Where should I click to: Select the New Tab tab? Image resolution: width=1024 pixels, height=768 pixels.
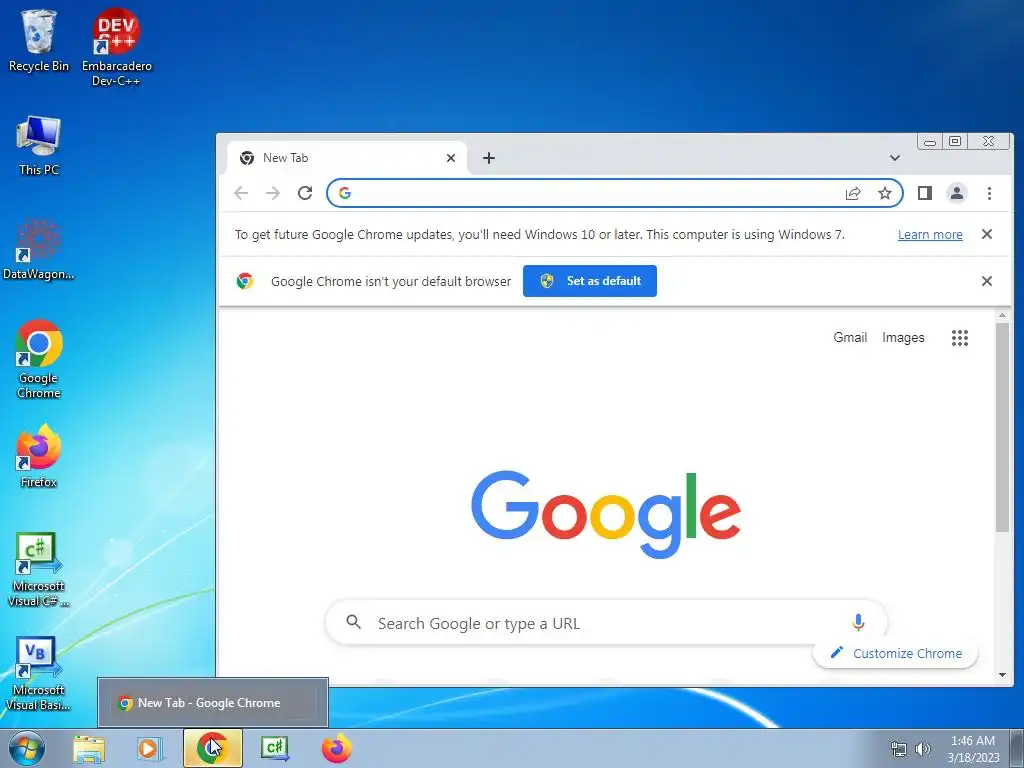click(347, 158)
